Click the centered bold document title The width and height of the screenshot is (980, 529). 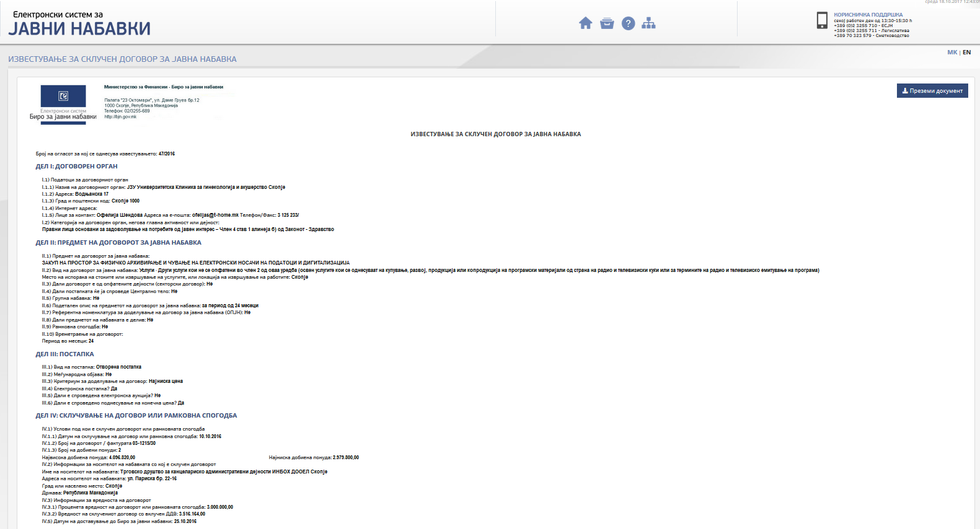point(496,133)
